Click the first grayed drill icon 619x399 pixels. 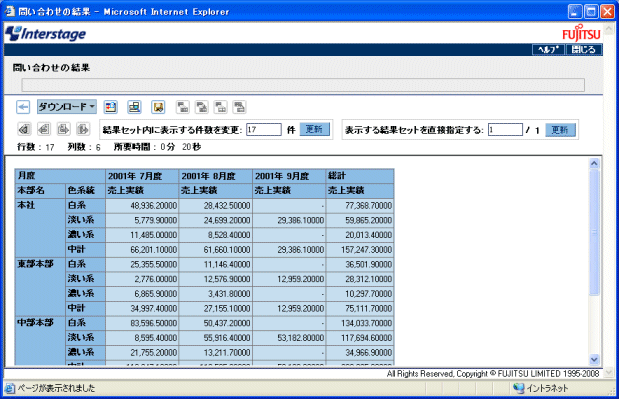182,107
